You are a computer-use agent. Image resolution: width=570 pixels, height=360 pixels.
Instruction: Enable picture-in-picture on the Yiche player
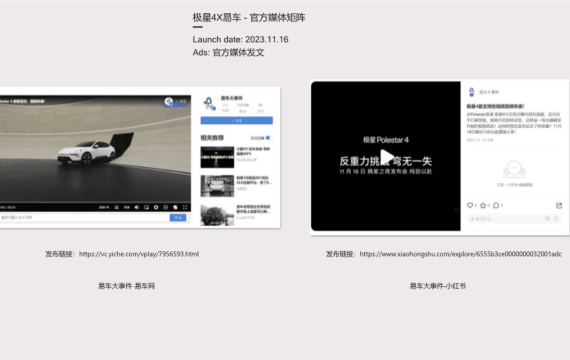point(146,207)
